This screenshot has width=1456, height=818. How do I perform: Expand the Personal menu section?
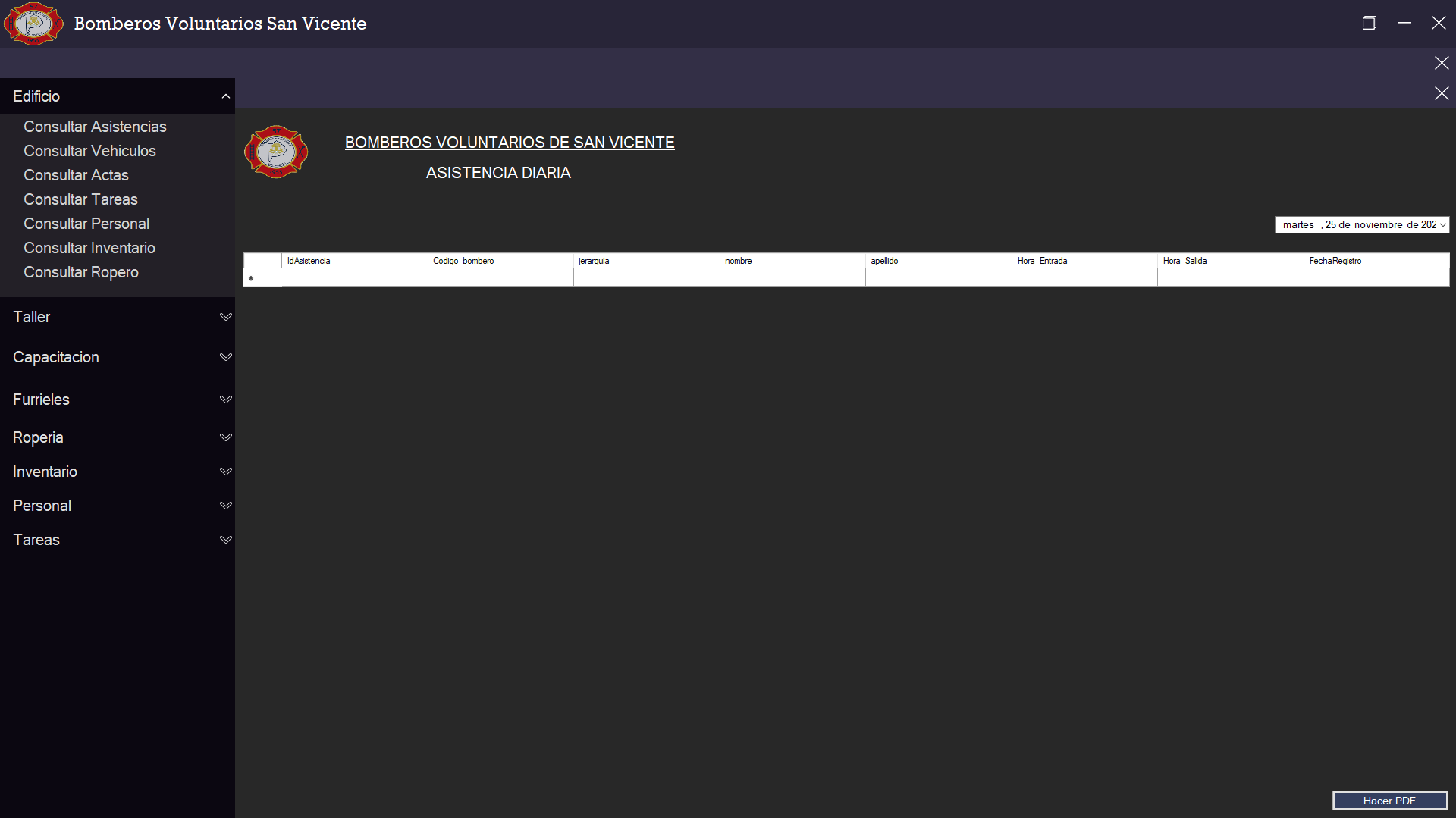click(x=225, y=506)
